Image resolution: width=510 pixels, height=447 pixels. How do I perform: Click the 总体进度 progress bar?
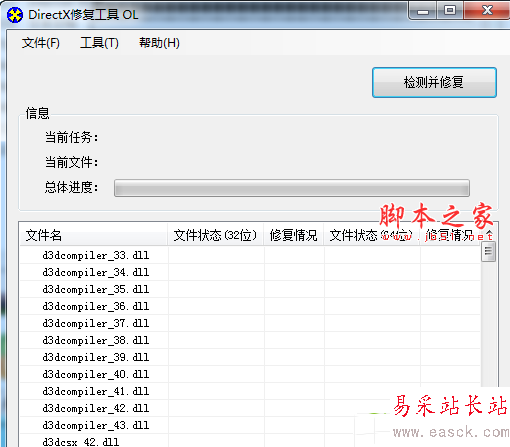pos(292,188)
